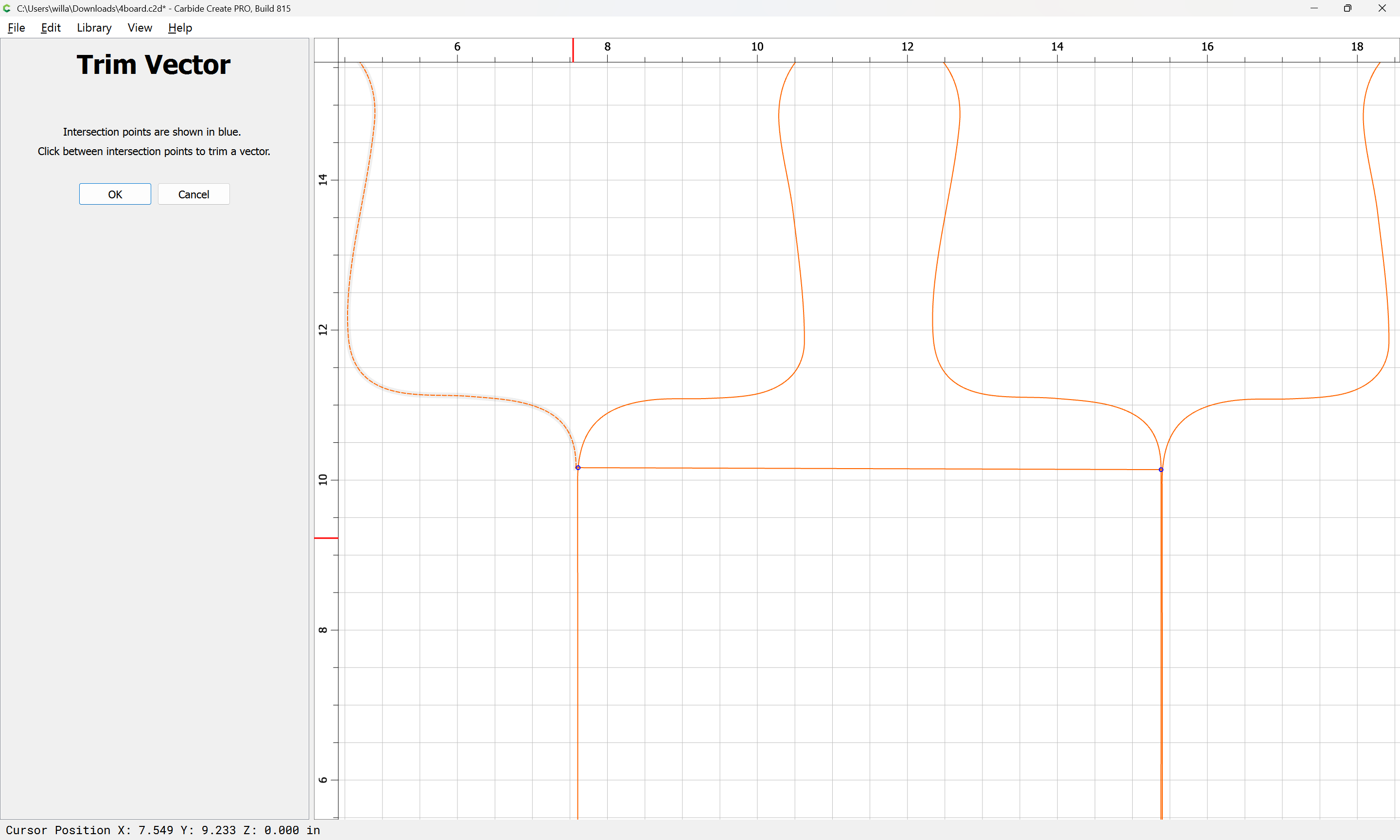The image size is (1400, 840).
Task: Open the Library menu
Action: tap(94, 28)
